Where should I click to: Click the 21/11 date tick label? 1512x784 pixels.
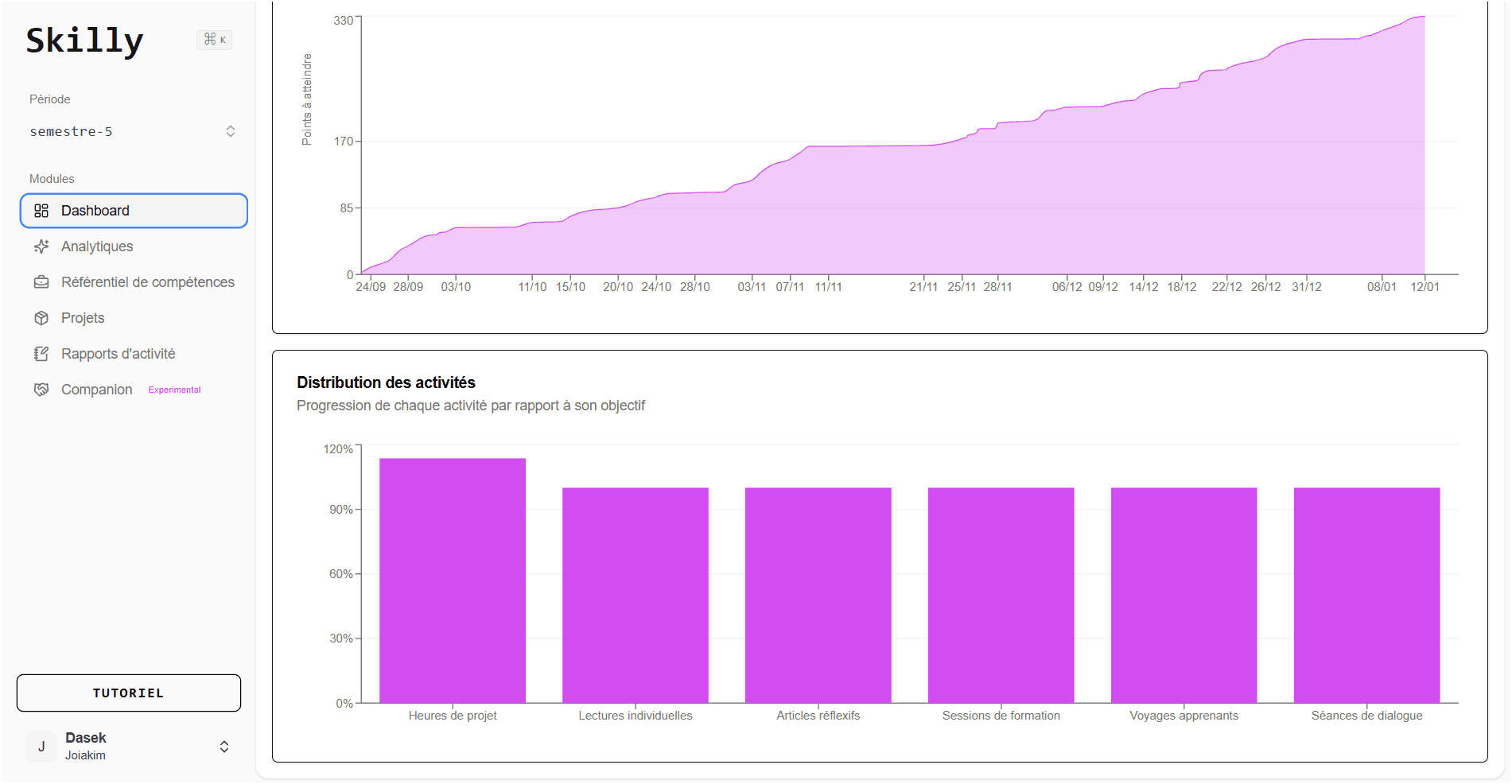pos(923,287)
